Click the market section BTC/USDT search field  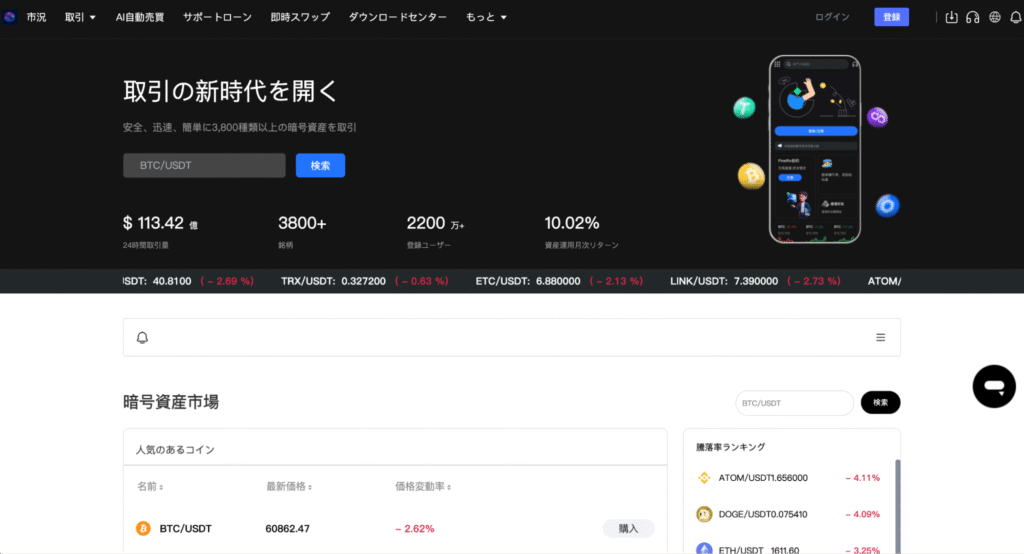click(x=795, y=403)
